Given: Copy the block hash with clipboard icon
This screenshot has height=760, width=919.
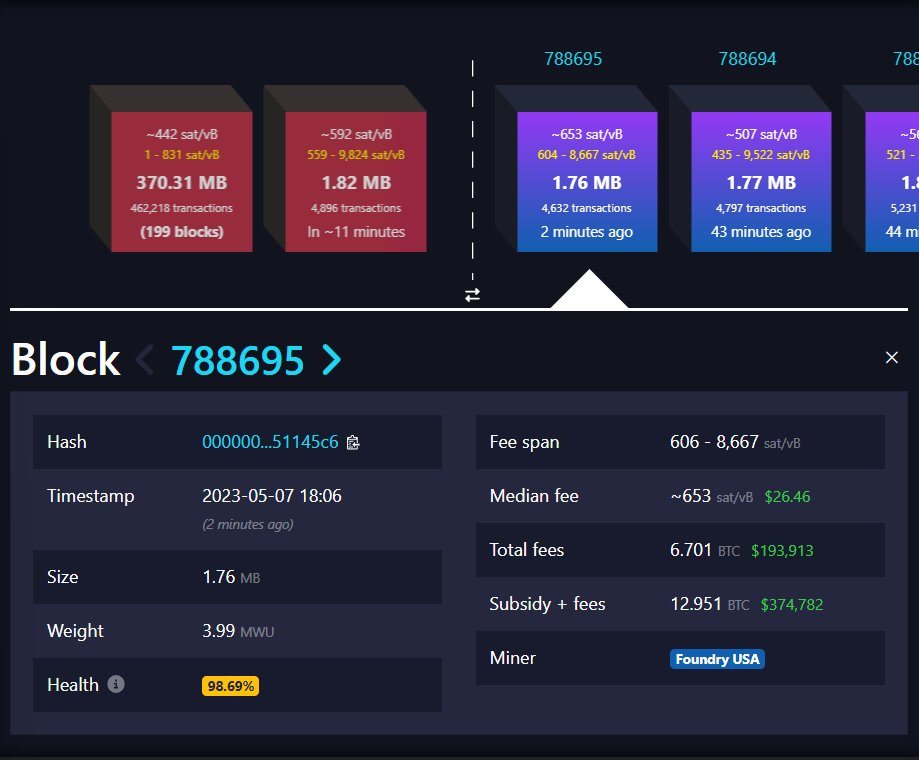Looking at the screenshot, I should coord(353,442).
